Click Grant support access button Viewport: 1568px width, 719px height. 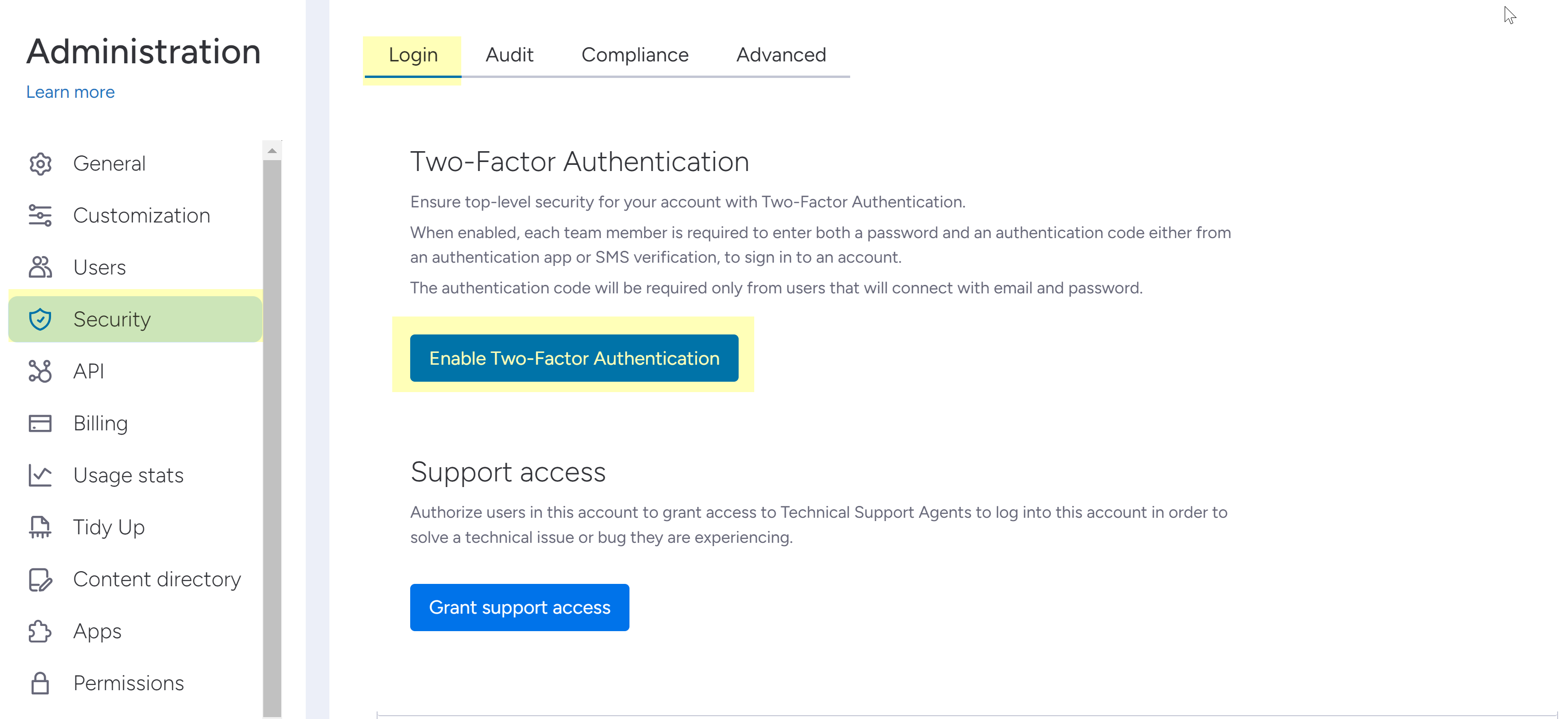click(519, 607)
